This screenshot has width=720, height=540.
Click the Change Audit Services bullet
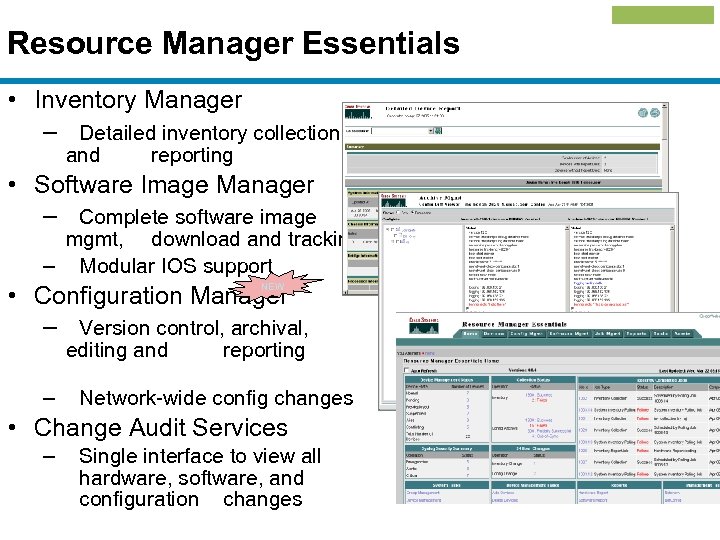(161, 428)
